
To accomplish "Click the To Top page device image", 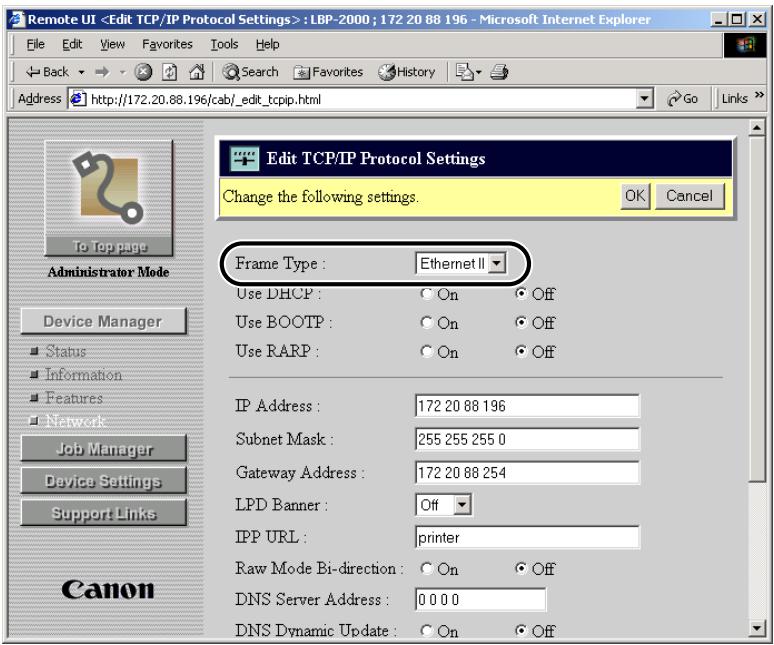I will tap(109, 198).
